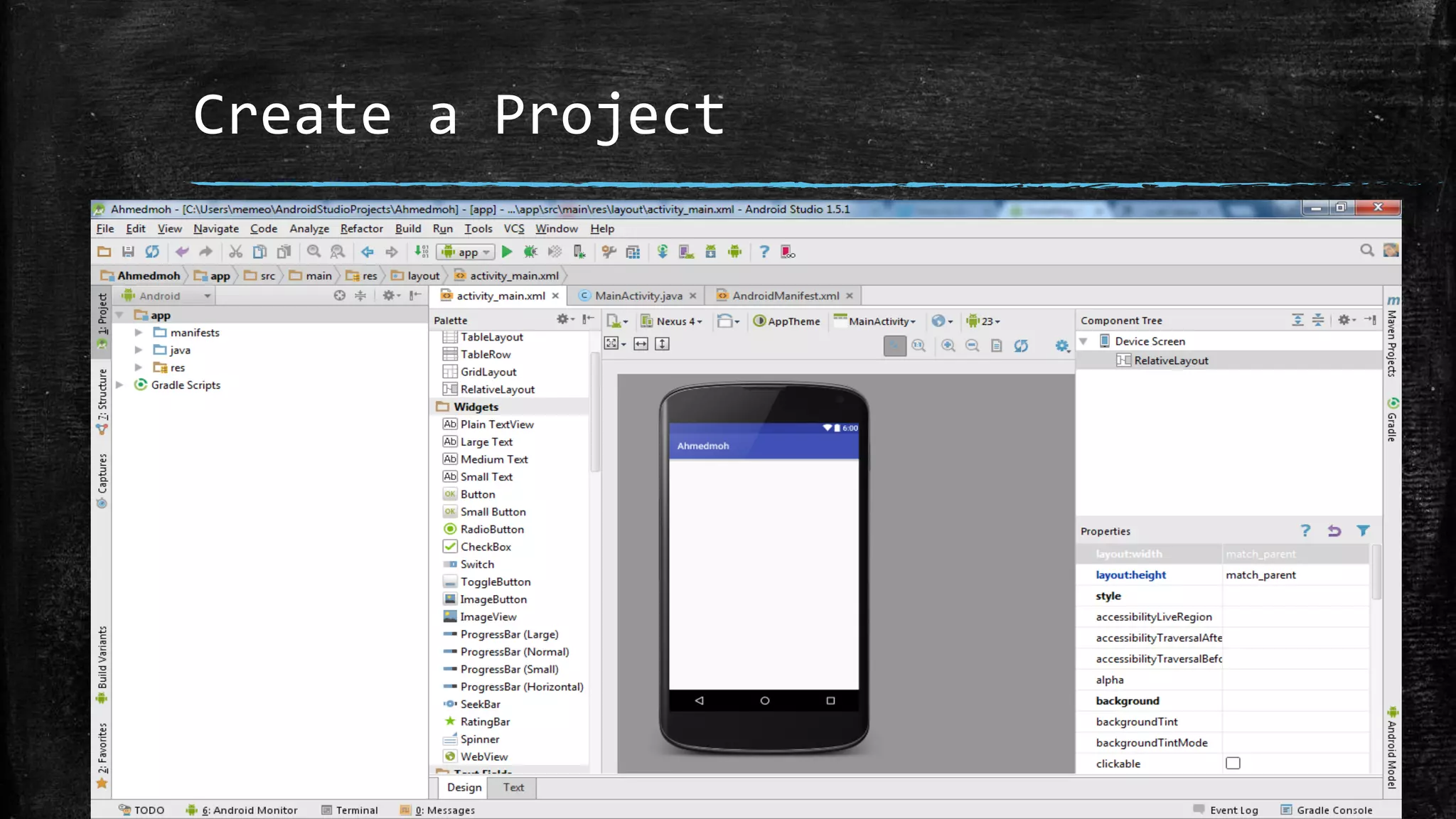This screenshot has height=819, width=1456.
Task: Open the MainActivity association dropdown
Action: pos(874,321)
